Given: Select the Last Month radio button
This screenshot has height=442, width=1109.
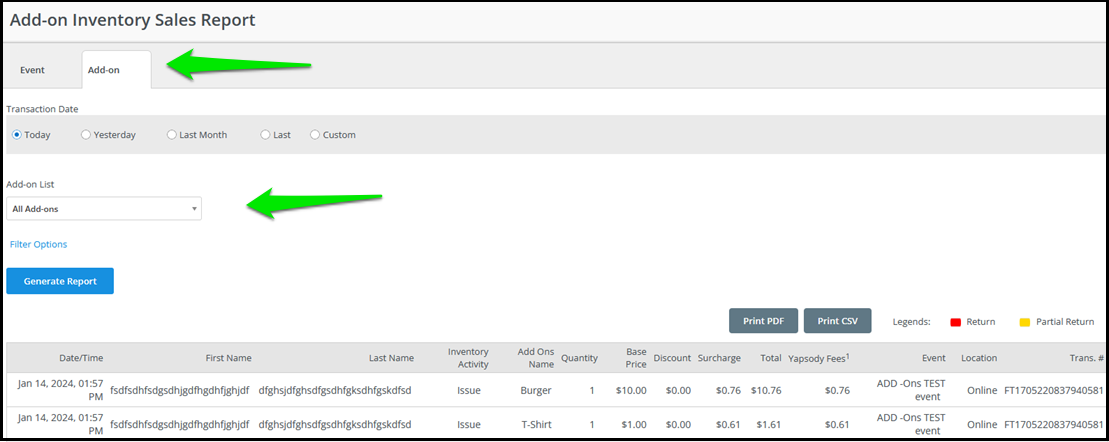Looking at the screenshot, I should (171, 134).
